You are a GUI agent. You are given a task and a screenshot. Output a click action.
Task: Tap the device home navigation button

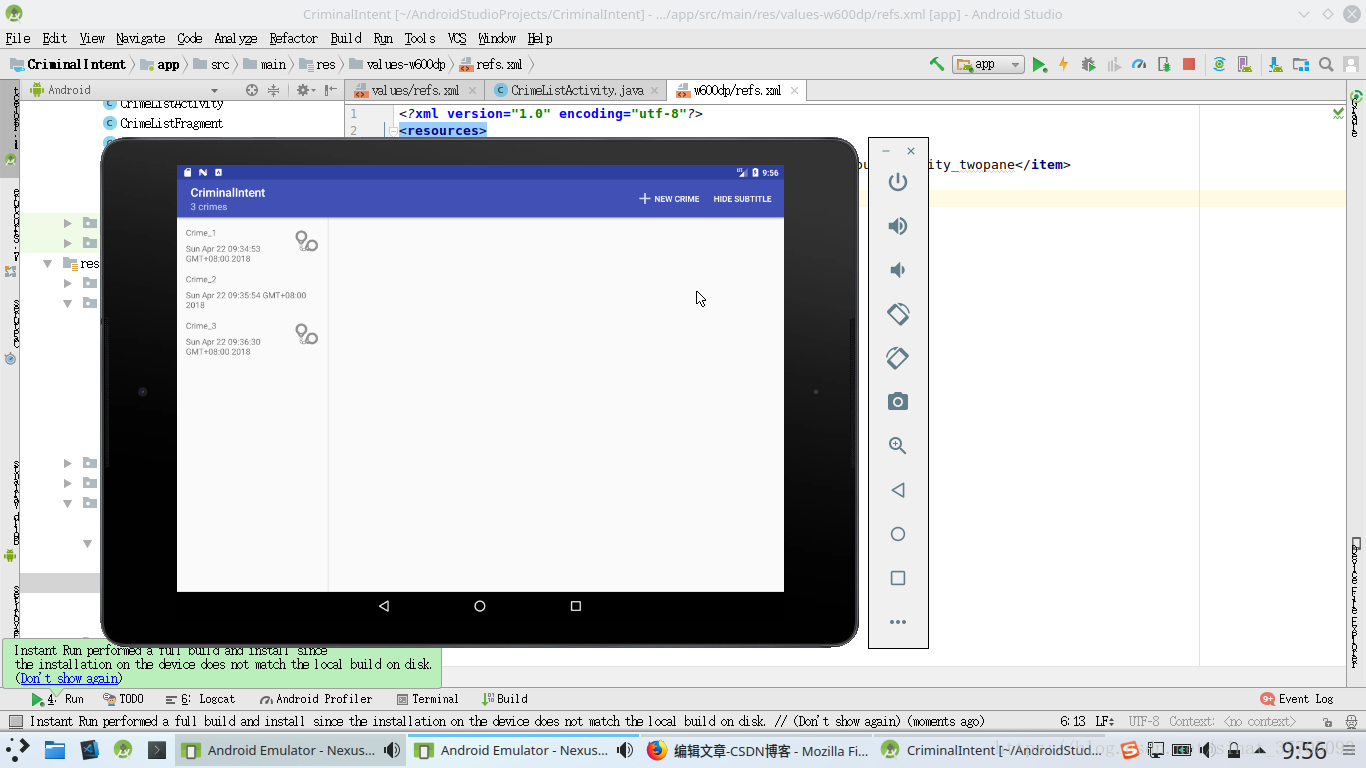tap(480, 606)
